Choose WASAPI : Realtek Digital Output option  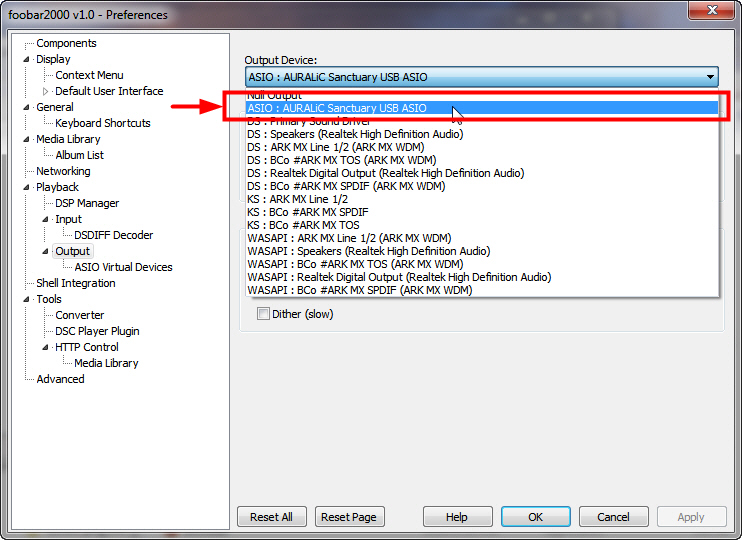(482, 277)
